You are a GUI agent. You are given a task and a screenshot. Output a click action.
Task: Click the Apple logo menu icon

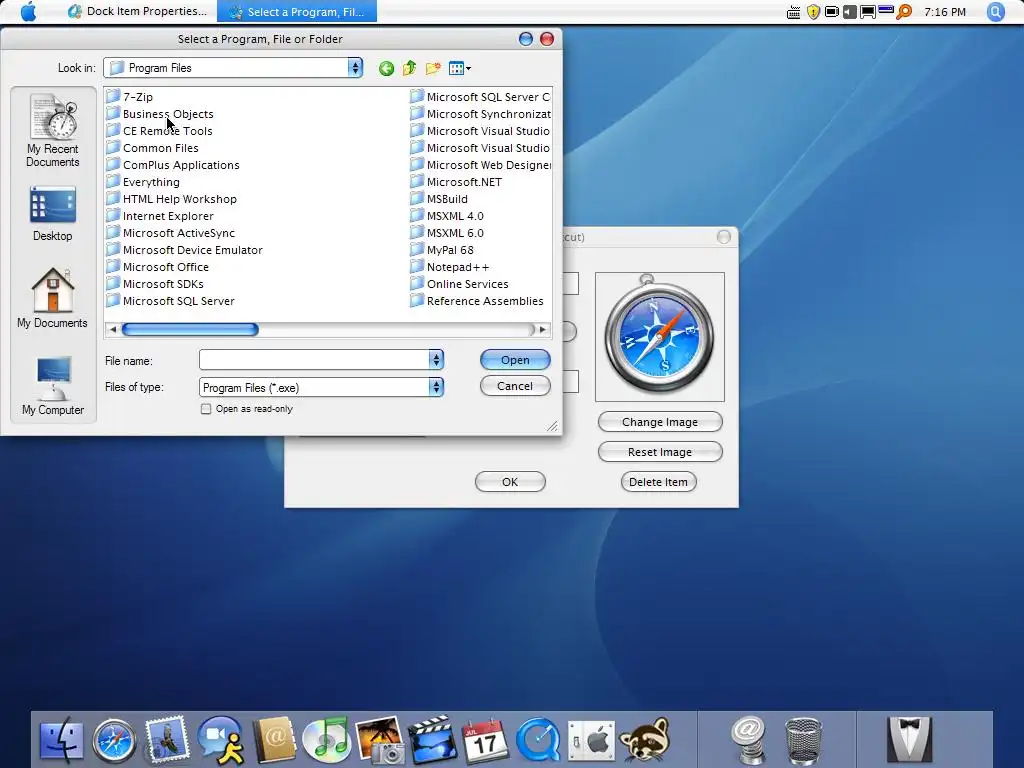click(28, 11)
